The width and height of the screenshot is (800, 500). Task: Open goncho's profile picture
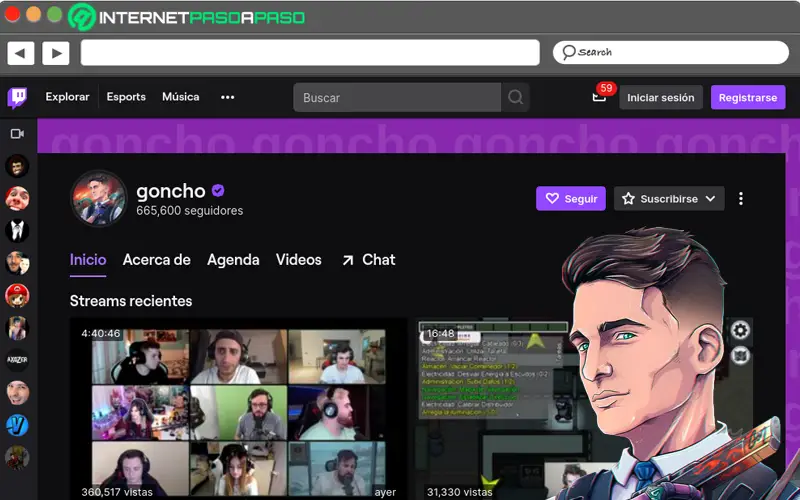(98, 198)
